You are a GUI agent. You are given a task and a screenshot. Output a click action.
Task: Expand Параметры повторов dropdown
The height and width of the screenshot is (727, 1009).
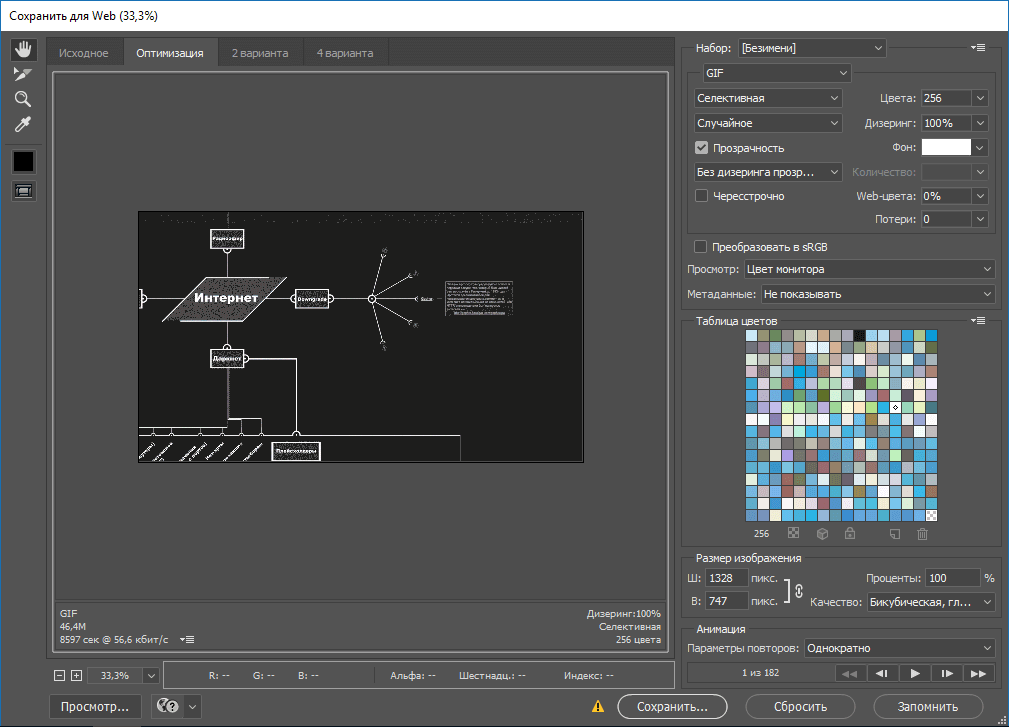click(x=900, y=648)
